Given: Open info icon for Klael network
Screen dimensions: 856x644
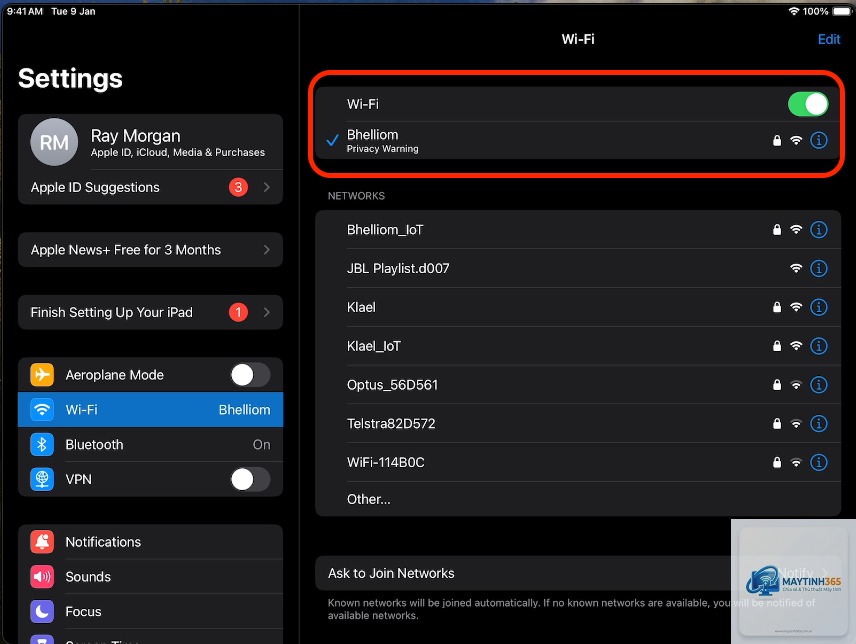Looking at the screenshot, I should click(818, 307).
